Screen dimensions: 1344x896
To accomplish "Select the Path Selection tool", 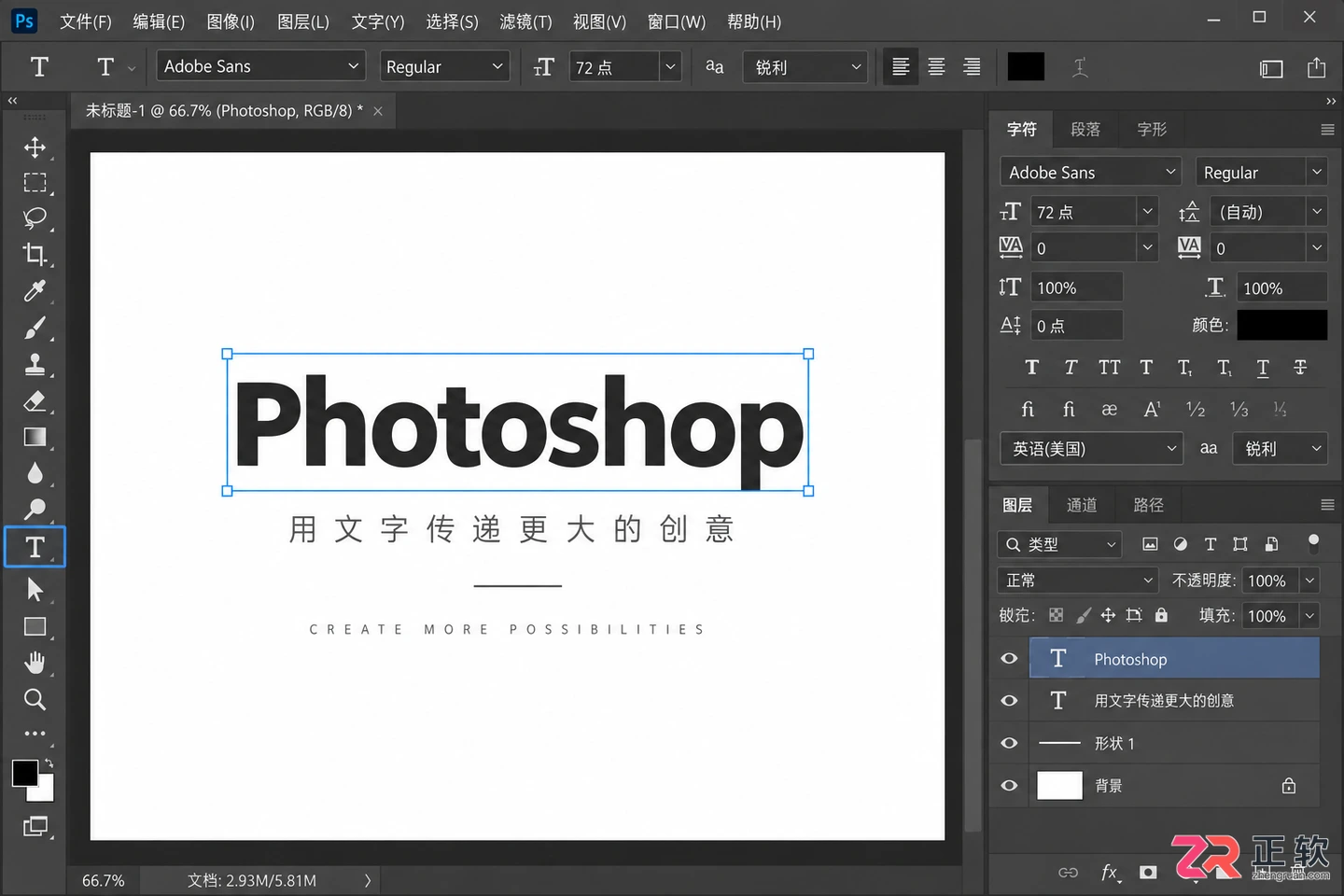I will tap(35, 590).
